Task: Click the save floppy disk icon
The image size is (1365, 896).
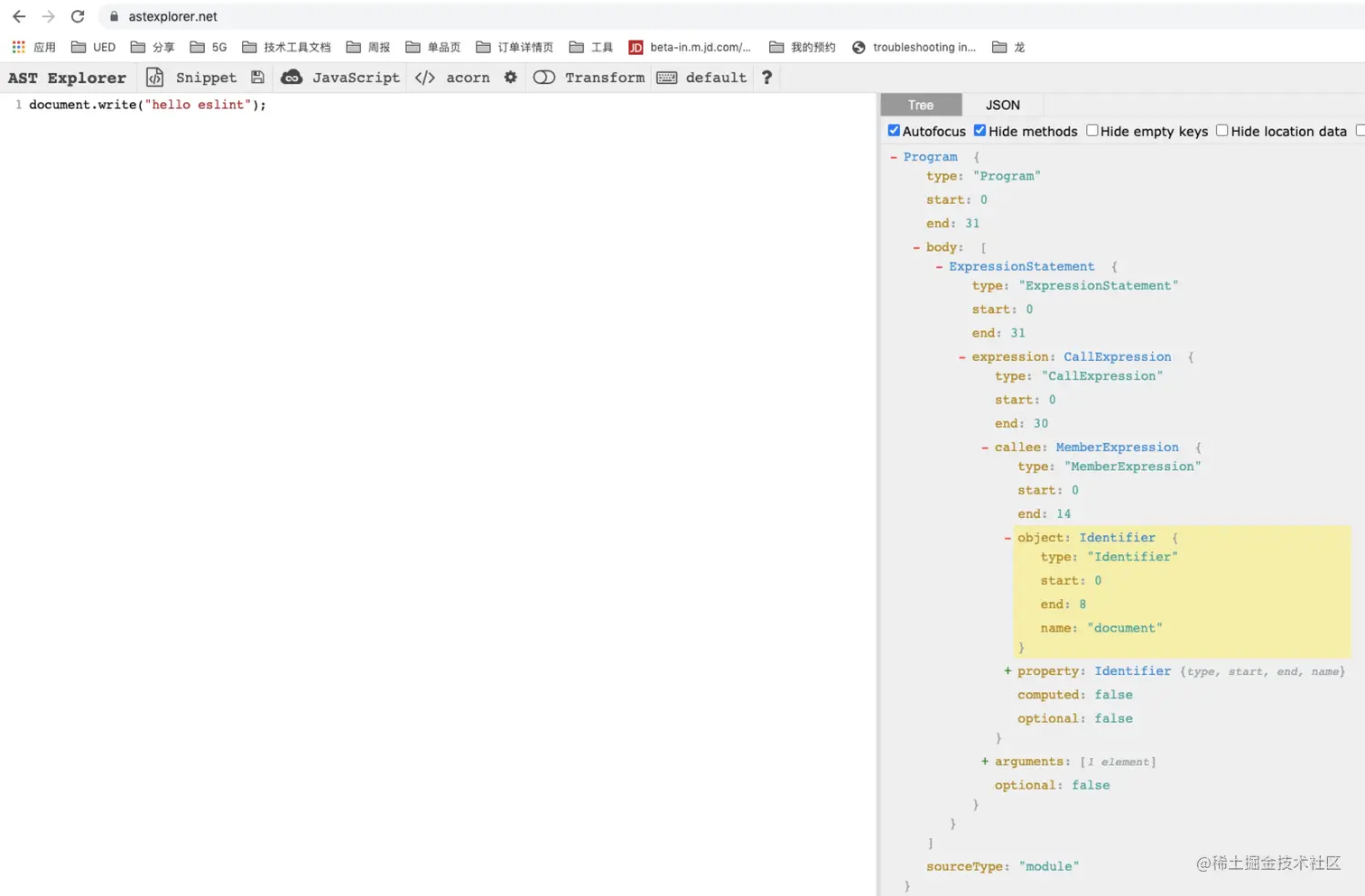Action: click(257, 78)
